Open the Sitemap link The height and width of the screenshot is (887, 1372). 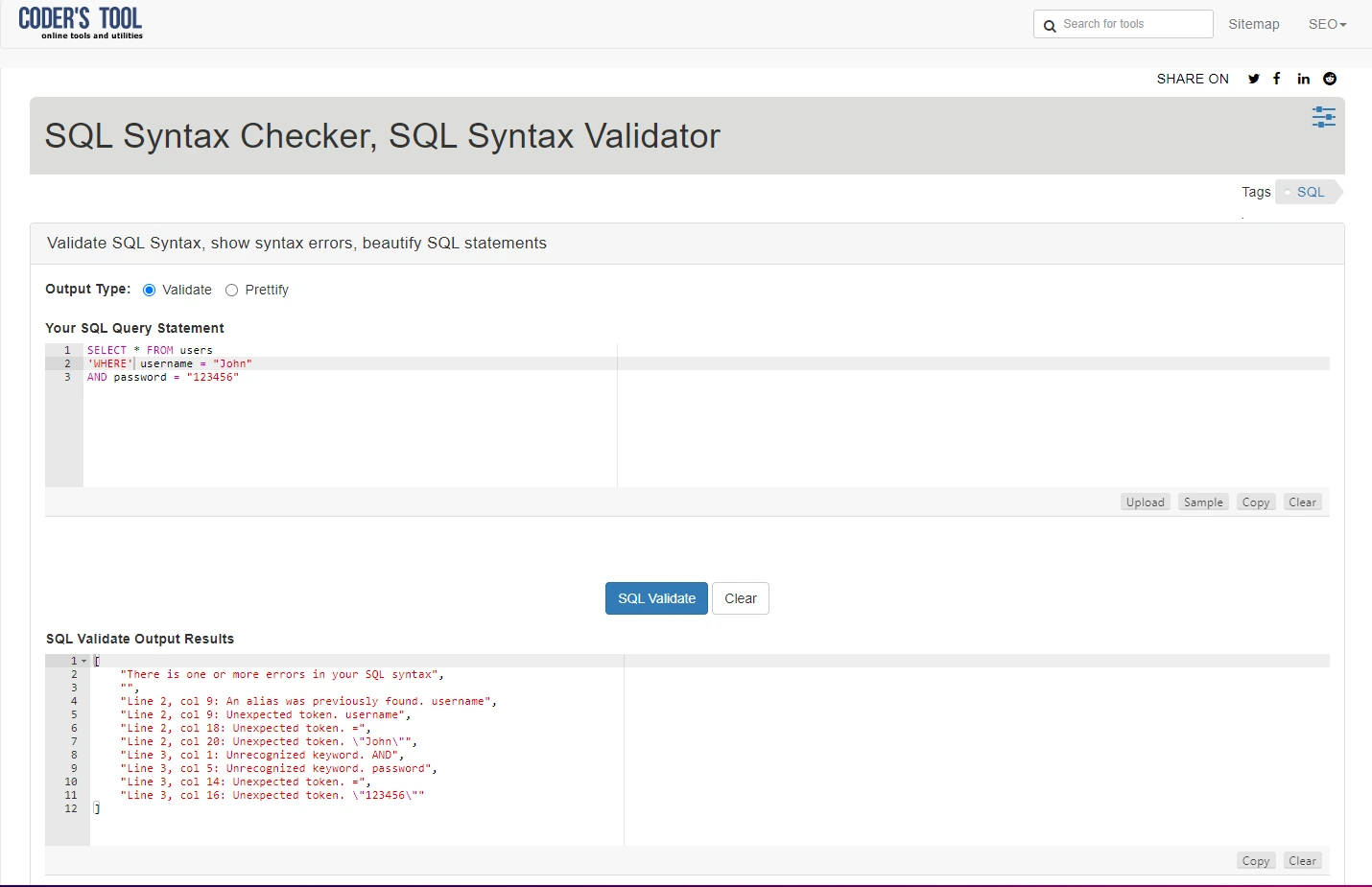pos(1254,24)
